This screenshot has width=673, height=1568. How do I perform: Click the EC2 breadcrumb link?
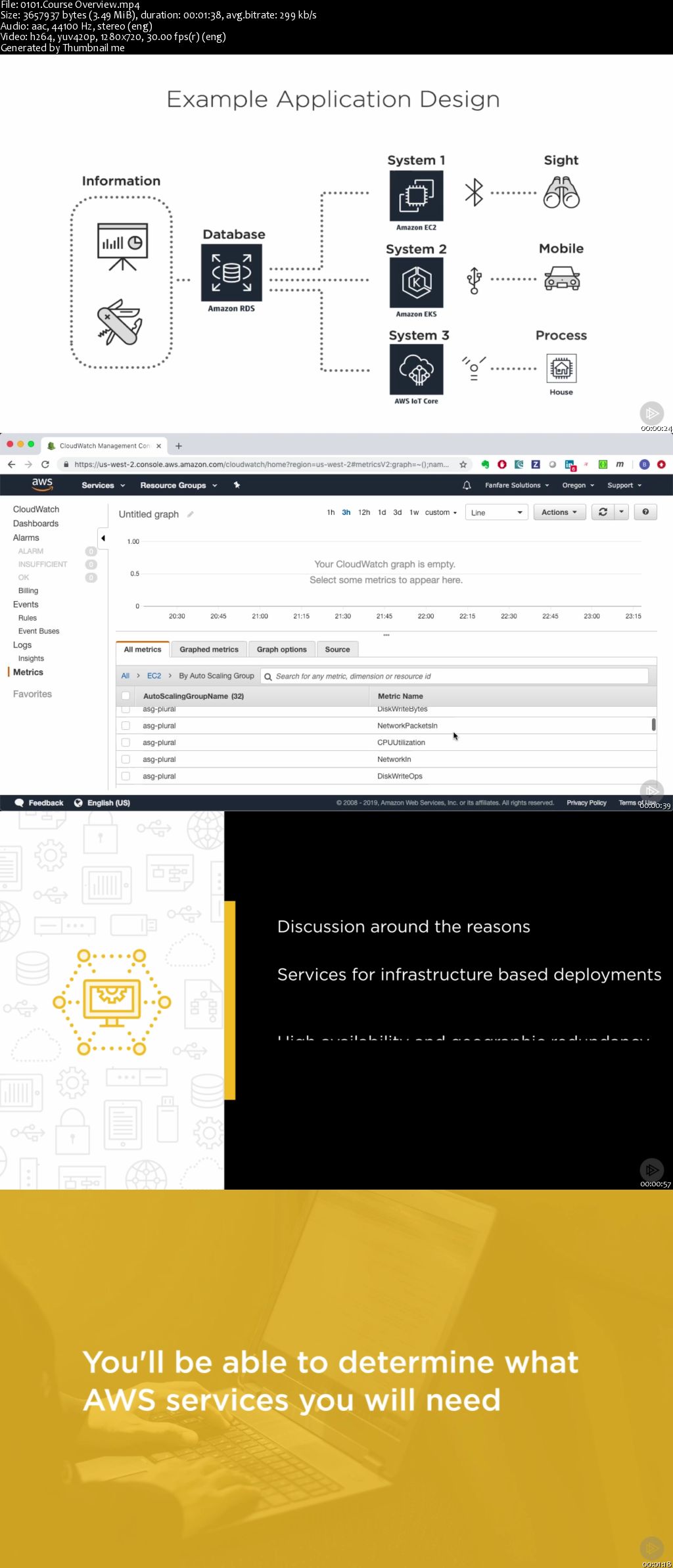point(154,676)
